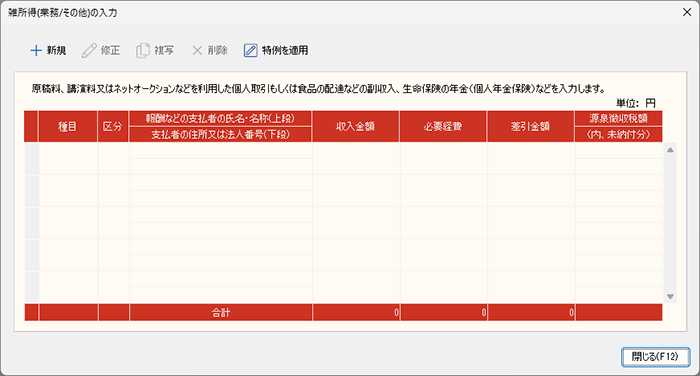Close the dialog with the title bar X
This screenshot has height=376, width=700.
click(x=687, y=13)
